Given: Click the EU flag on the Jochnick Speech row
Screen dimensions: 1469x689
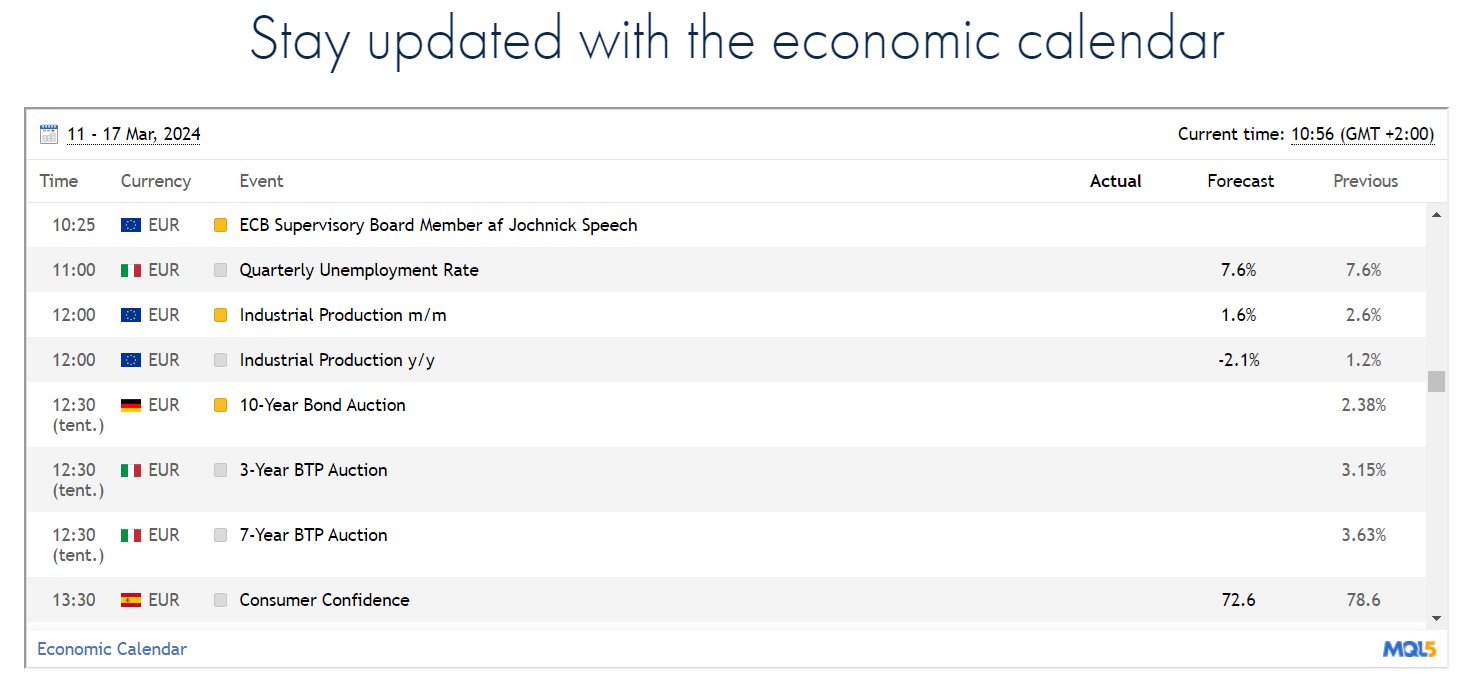Looking at the screenshot, I should (131, 225).
